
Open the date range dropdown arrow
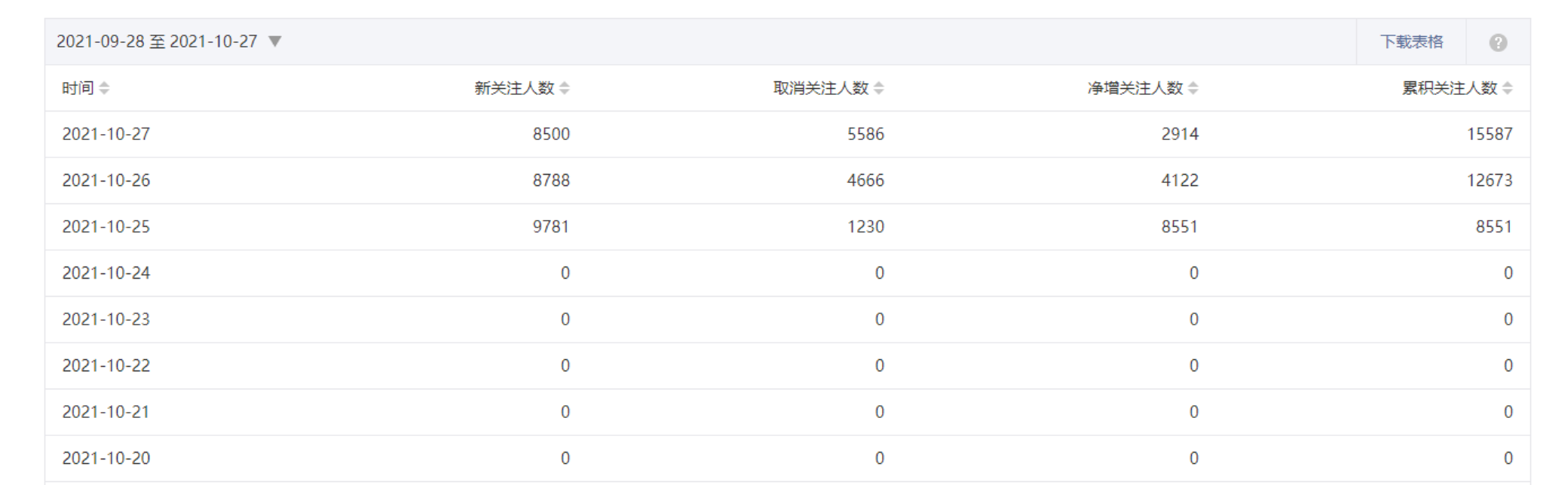click(x=275, y=41)
